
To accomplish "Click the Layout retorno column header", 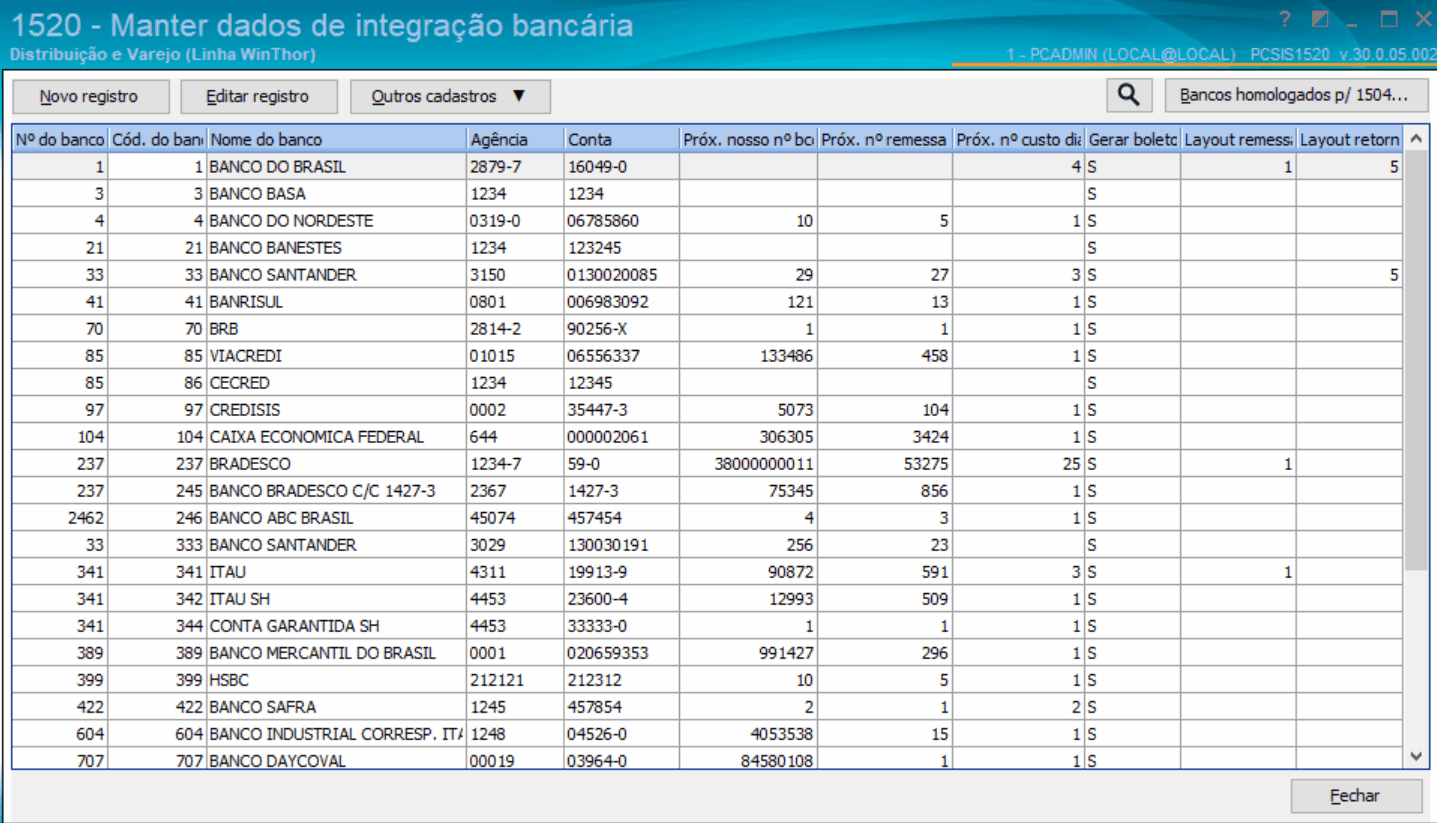I will (1350, 139).
